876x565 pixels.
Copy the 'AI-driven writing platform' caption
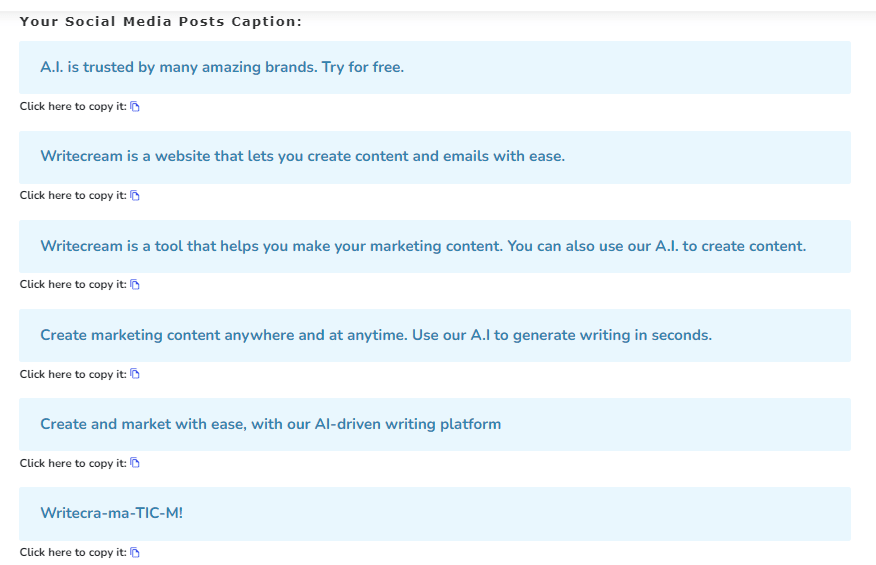point(135,463)
